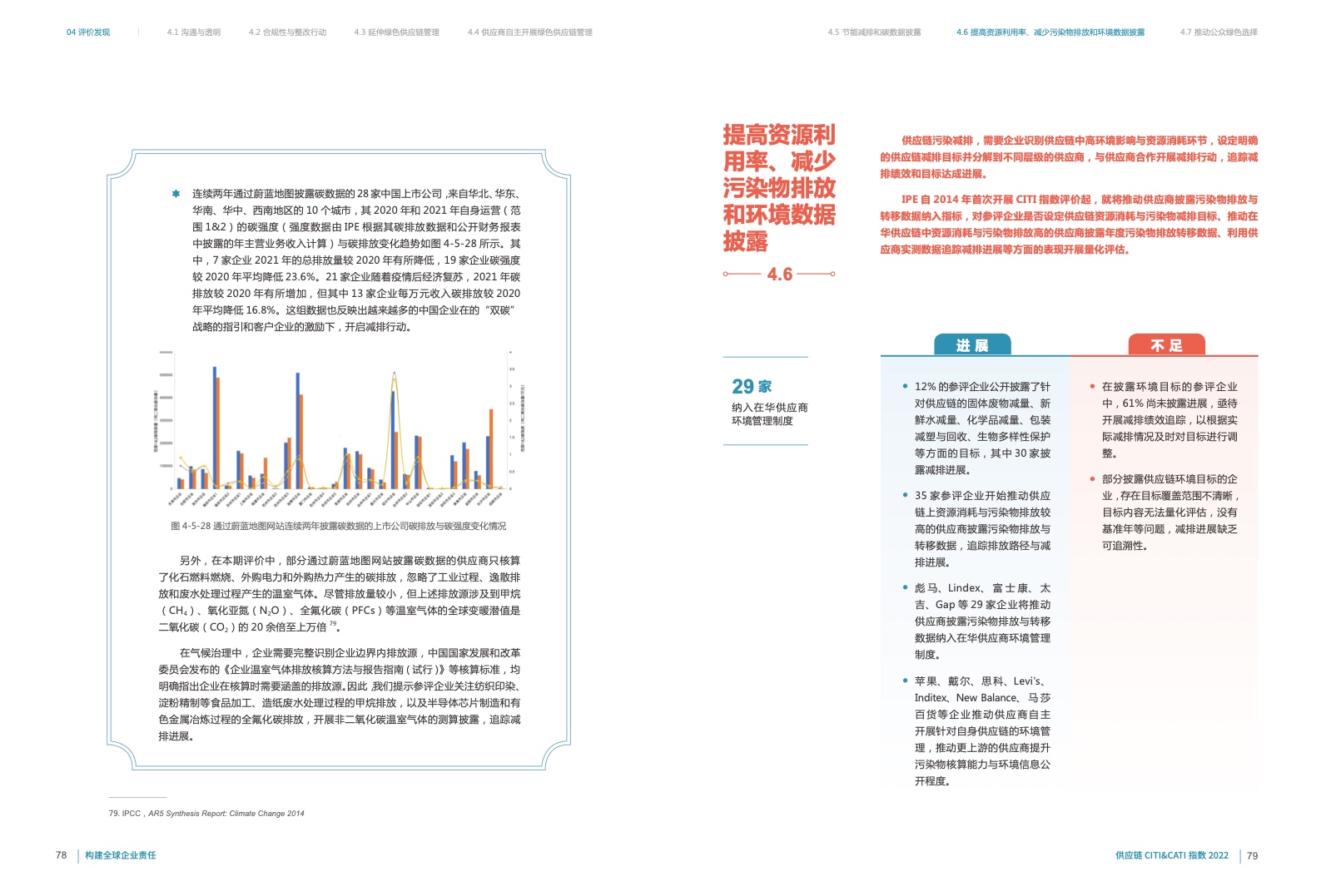Click the red '4.6' section number
Screen dimensions: 1321x896
click(779, 274)
